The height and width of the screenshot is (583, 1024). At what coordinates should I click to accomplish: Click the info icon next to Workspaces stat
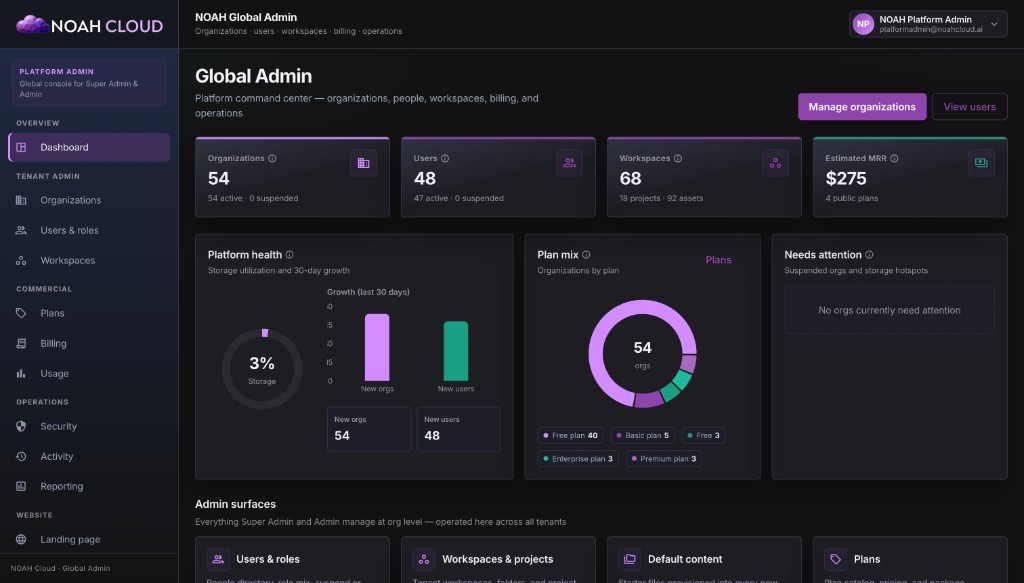click(x=678, y=159)
